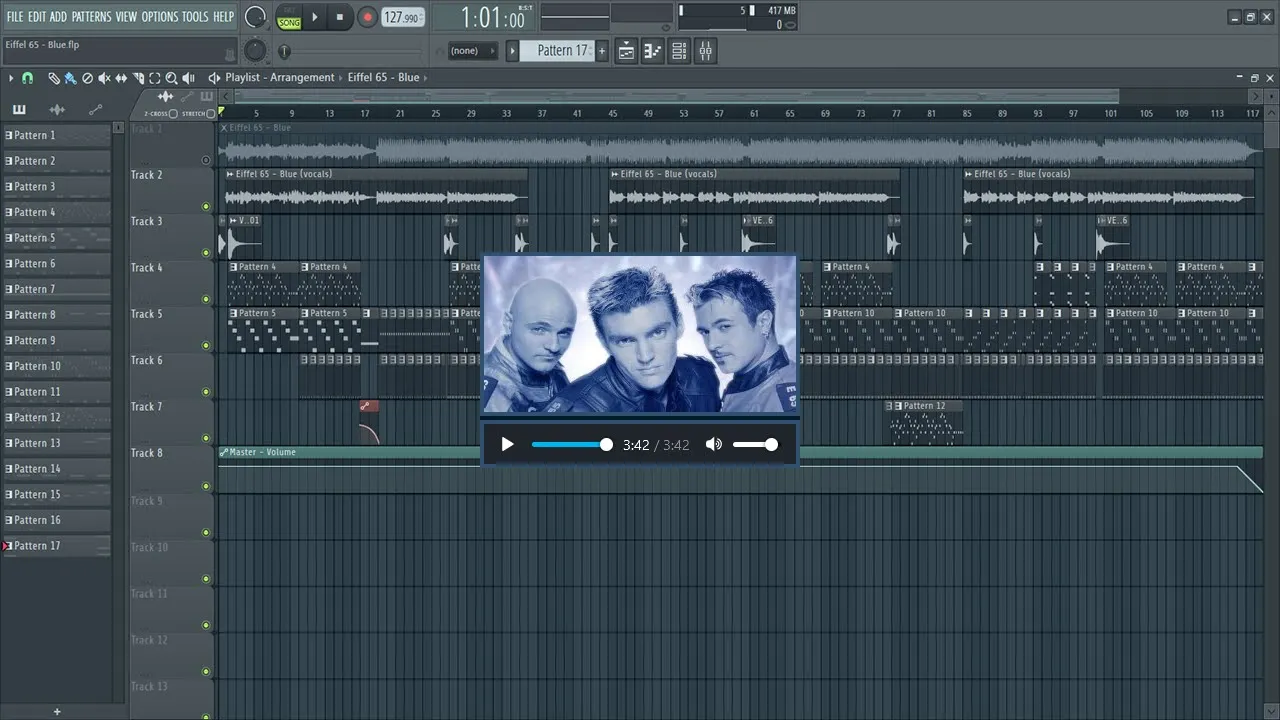The image size is (1280, 720).
Task: Show audio clips in the picker panel
Action: click(57, 109)
